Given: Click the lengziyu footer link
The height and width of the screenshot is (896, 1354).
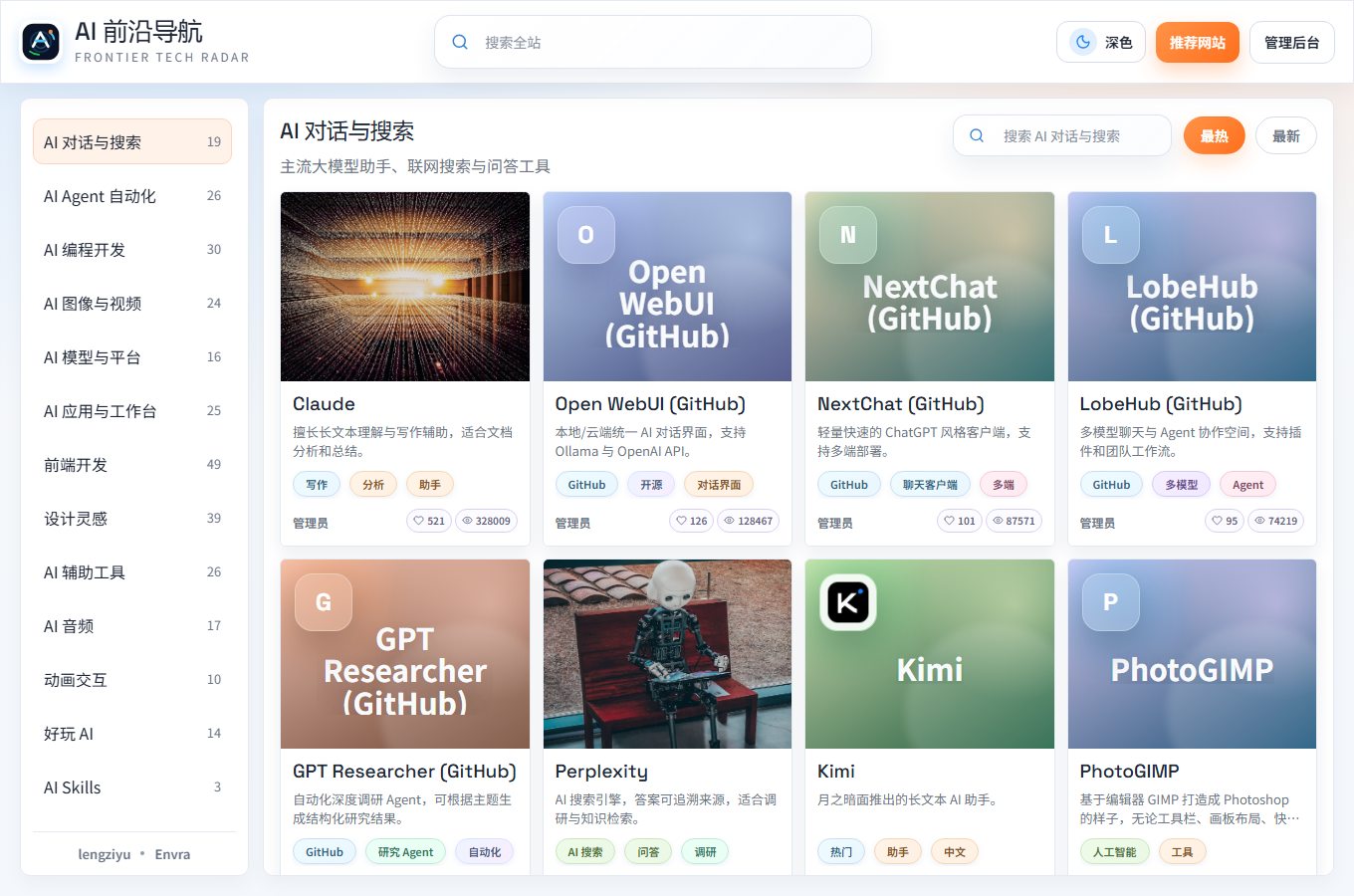Looking at the screenshot, I should click(105, 854).
